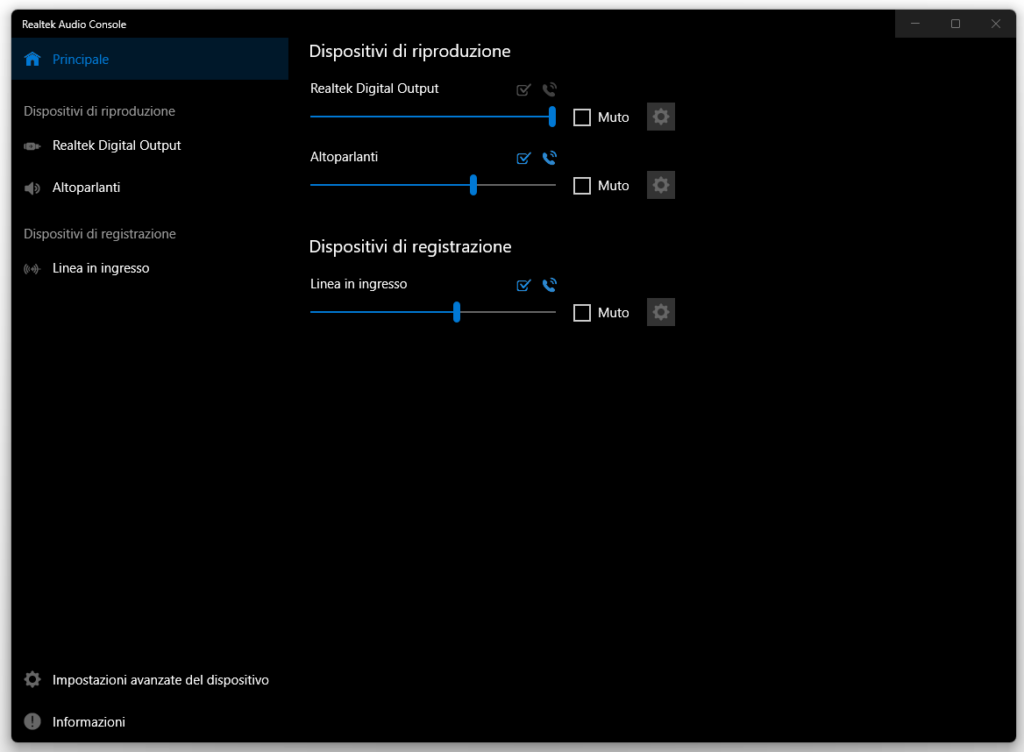Select Altoparlanti in the sidebar
This screenshot has width=1024, height=752.
pyautogui.click(x=150, y=188)
